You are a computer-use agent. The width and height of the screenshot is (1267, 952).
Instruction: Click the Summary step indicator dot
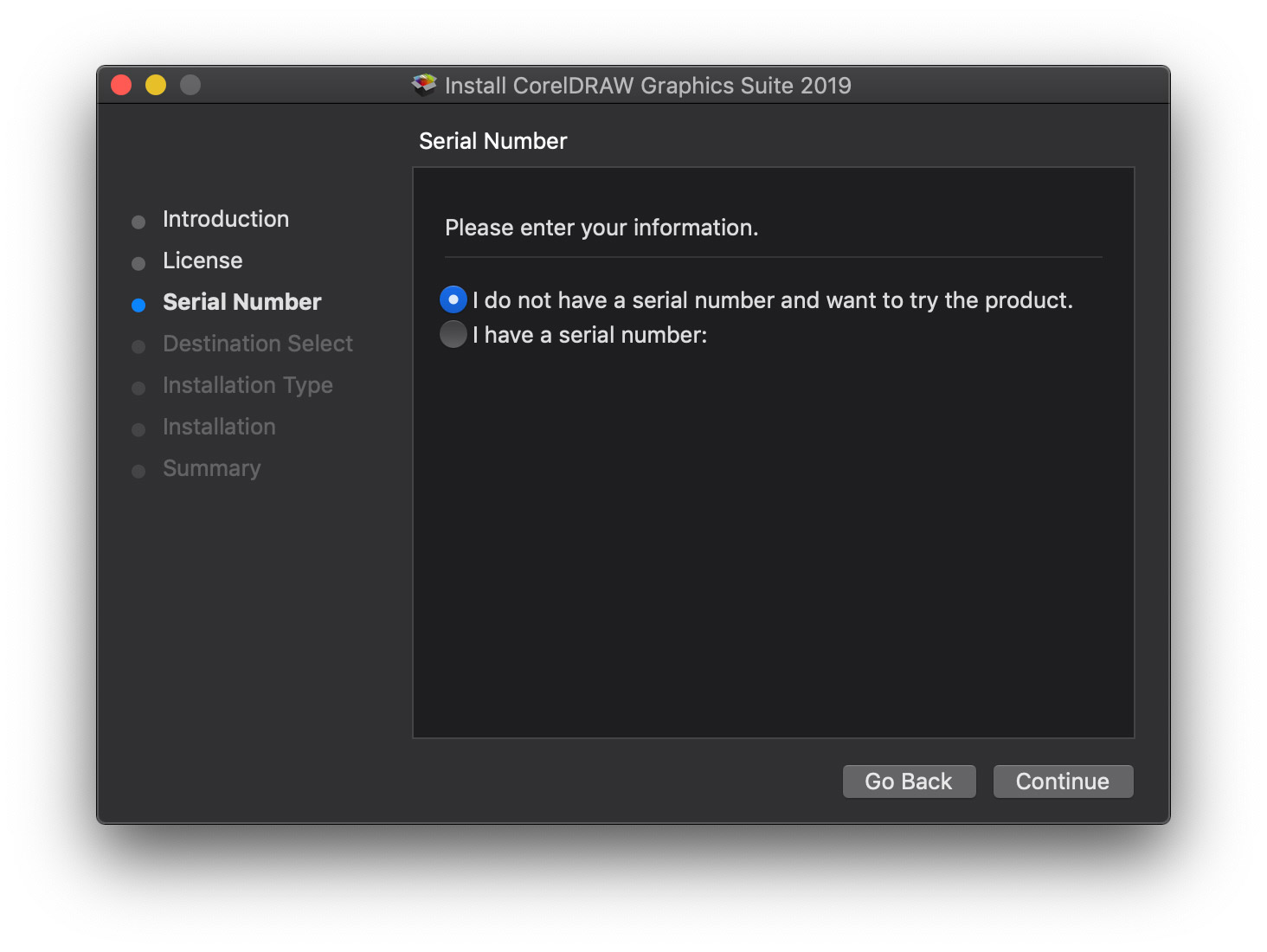tap(138, 470)
